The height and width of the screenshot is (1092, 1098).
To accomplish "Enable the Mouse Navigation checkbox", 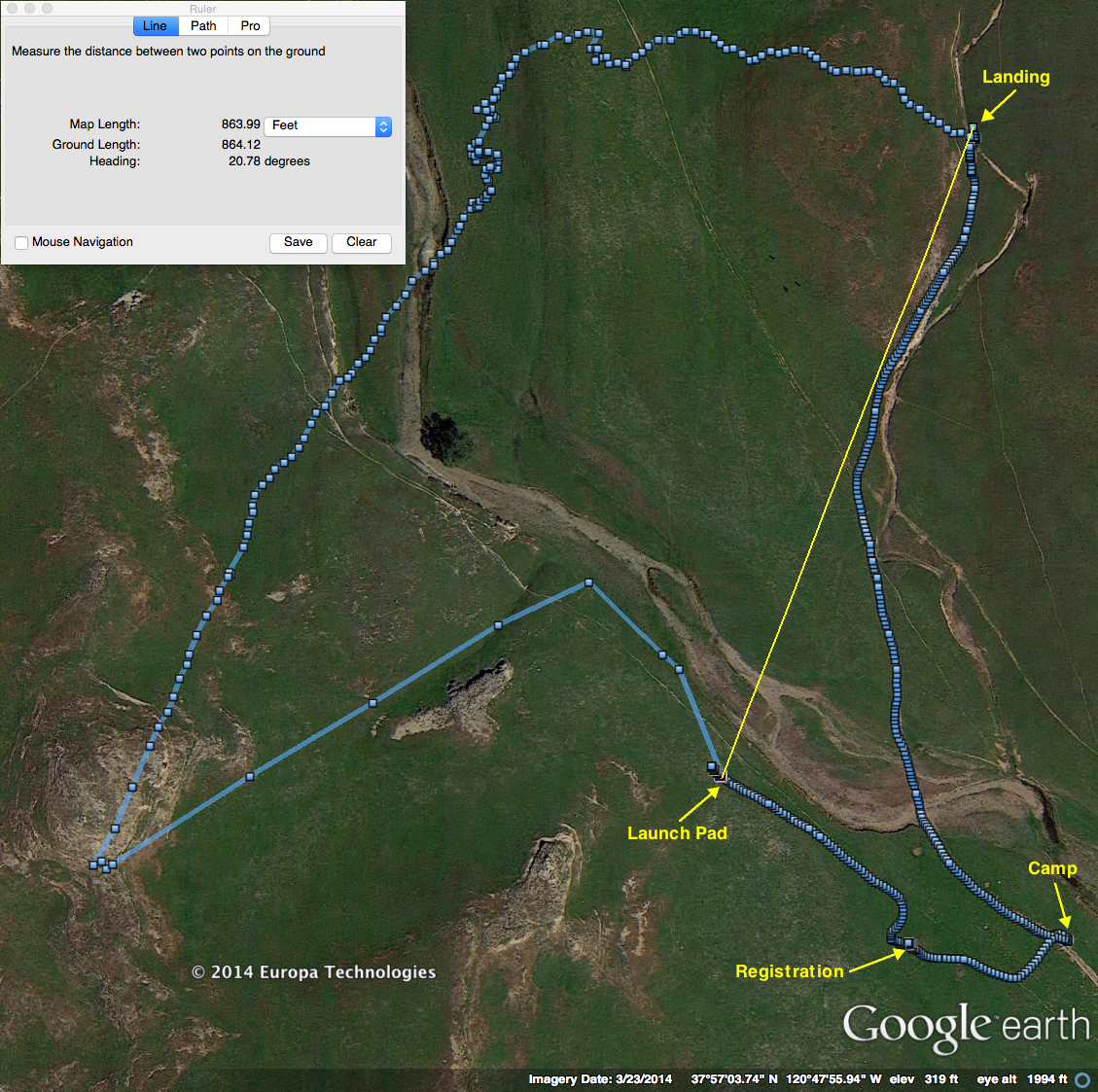I will click(x=21, y=243).
